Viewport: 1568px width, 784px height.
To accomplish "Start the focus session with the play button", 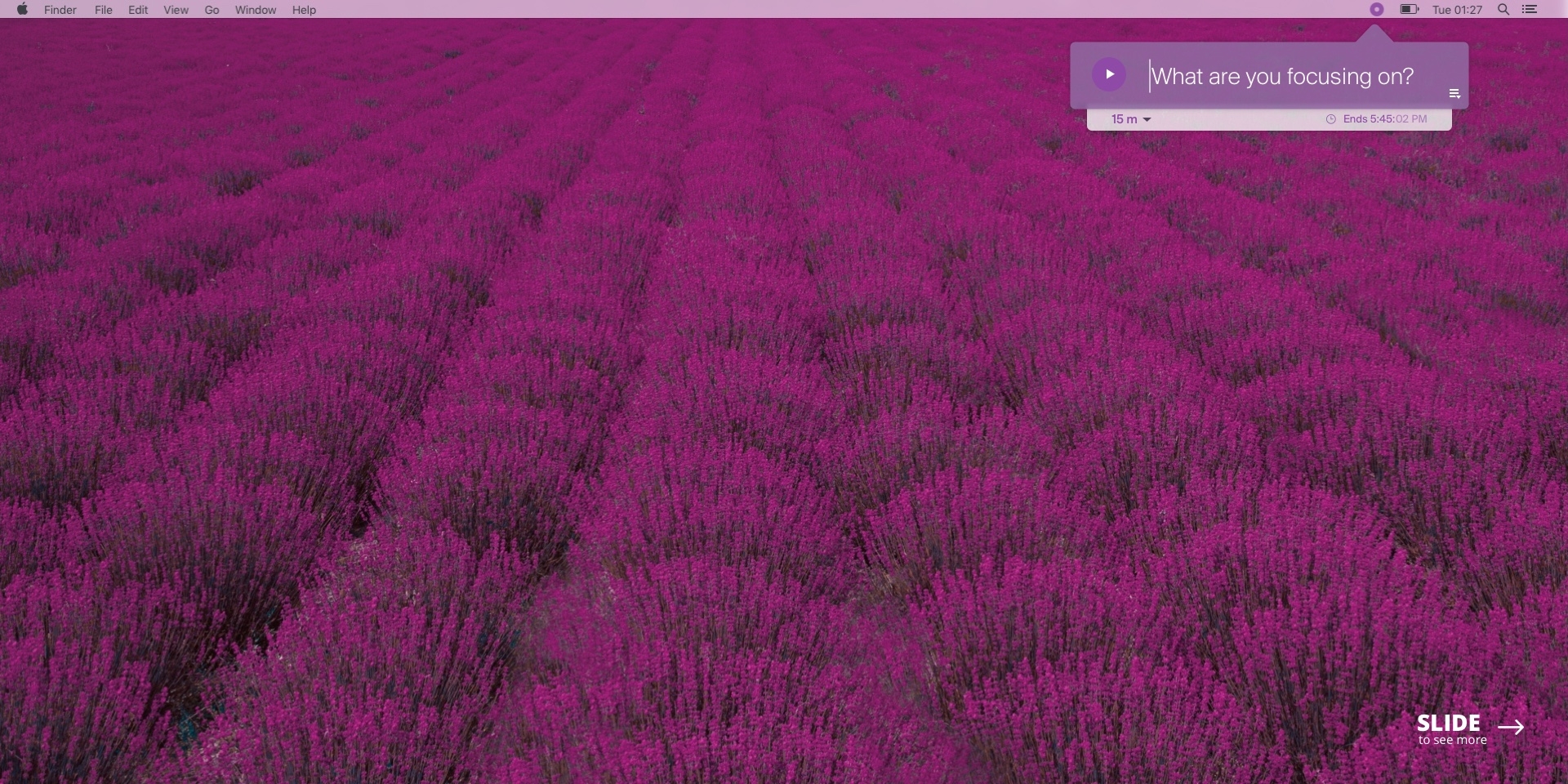I will coord(1109,74).
